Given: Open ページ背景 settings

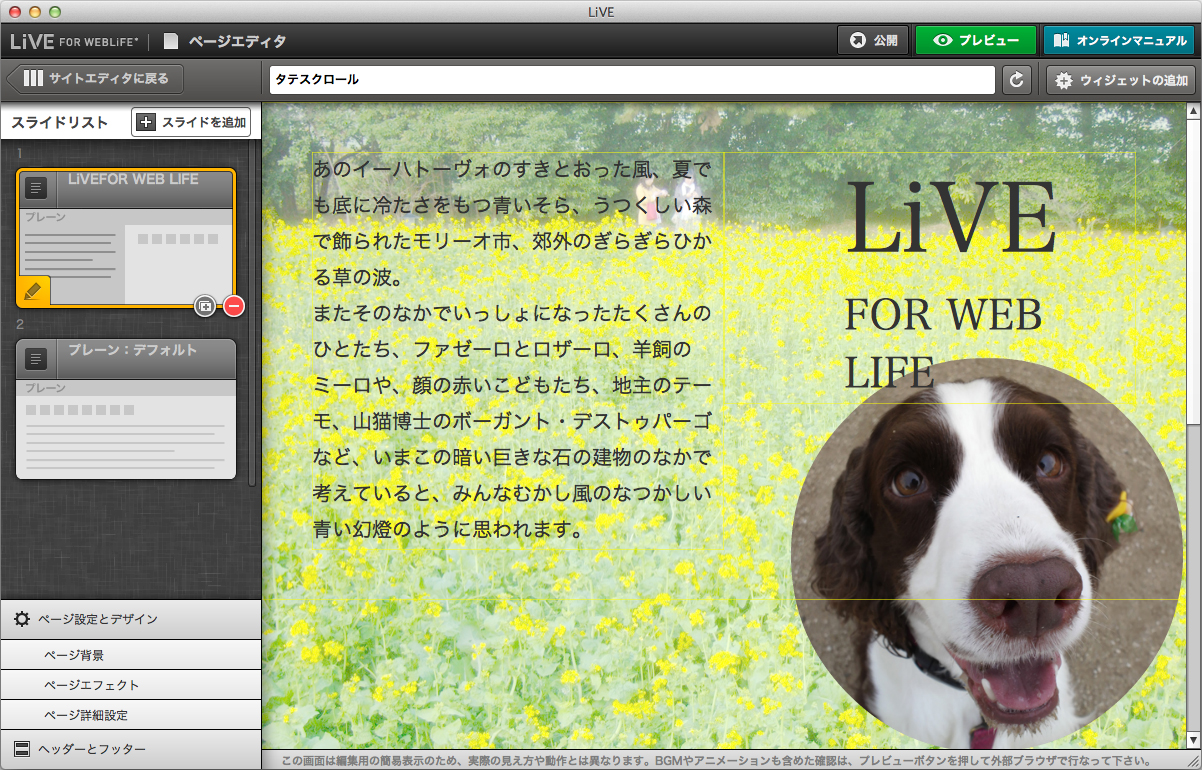Looking at the screenshot, I should point(131,655).
